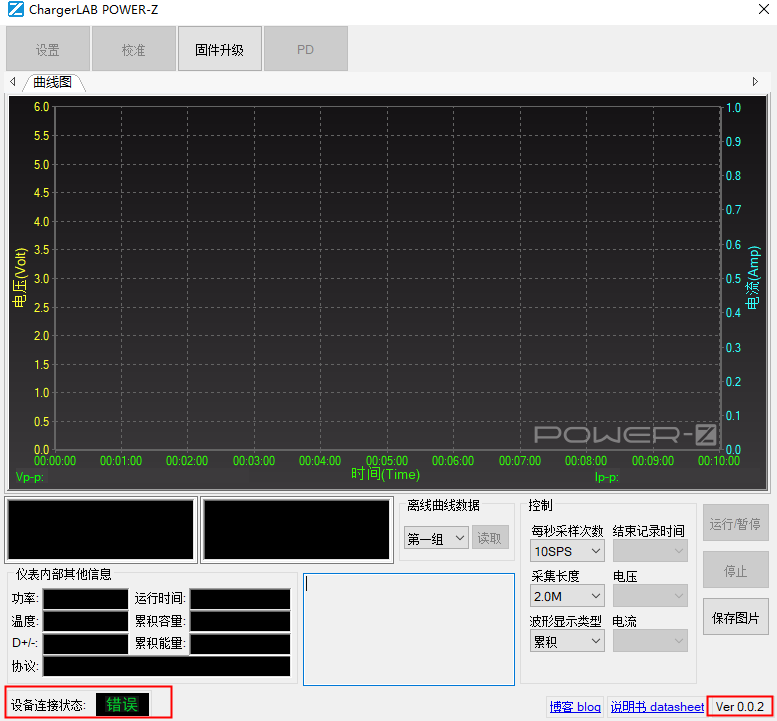Click the ChargerLAB POWER-Z app icon
This screenshot has width=777, height=721.
15,9
